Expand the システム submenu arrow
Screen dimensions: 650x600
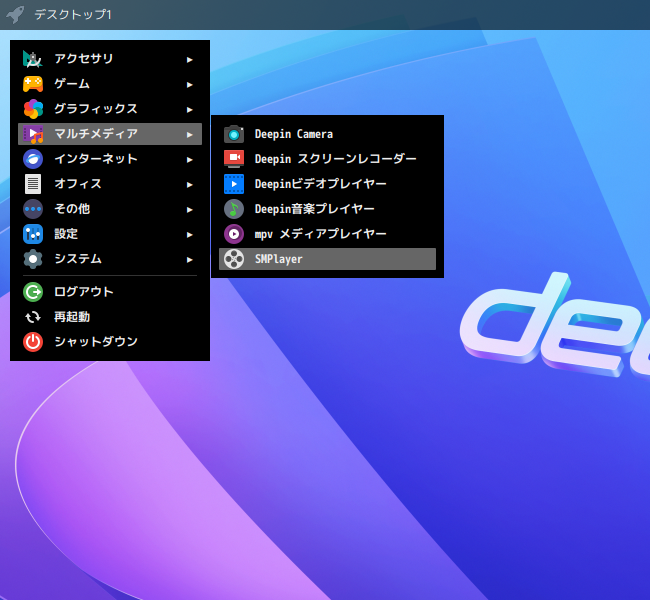[189, 260]
